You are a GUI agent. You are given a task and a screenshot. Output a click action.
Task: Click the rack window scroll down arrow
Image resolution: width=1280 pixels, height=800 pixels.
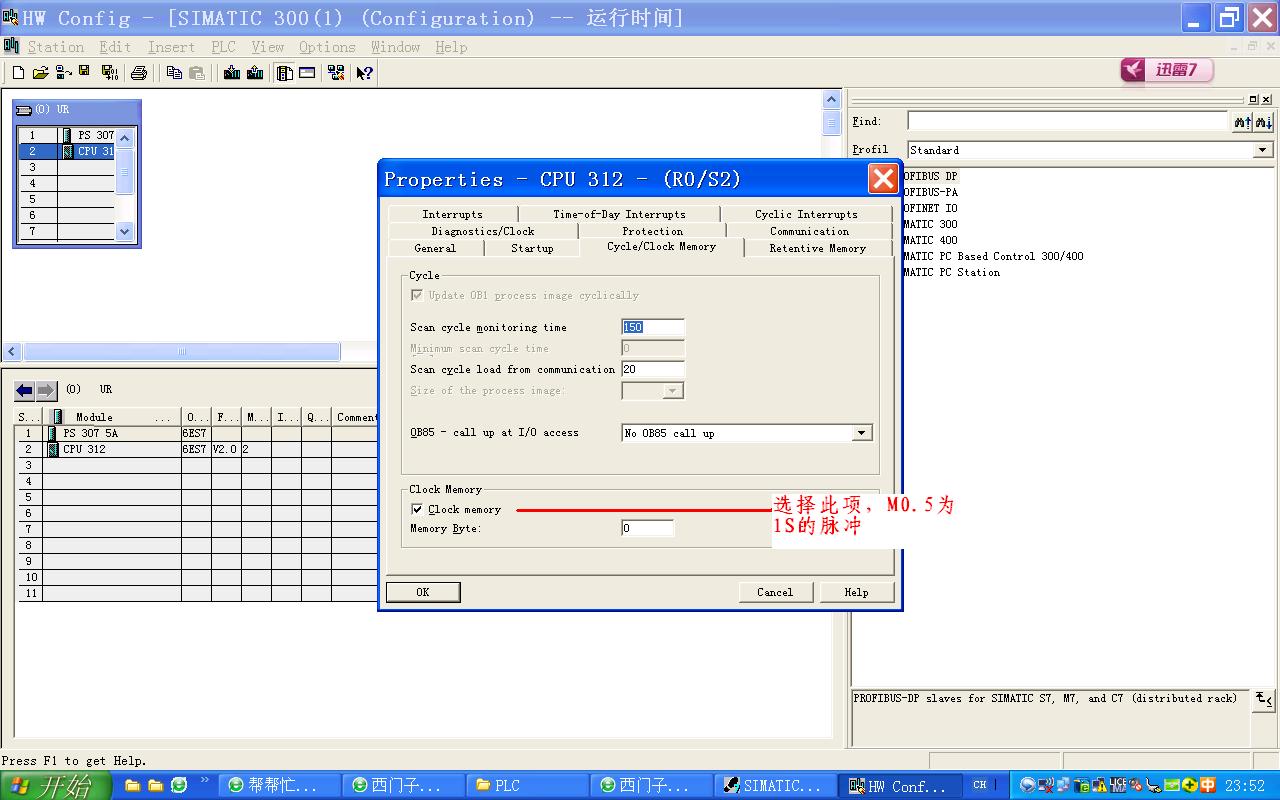[x=125, y=231]
